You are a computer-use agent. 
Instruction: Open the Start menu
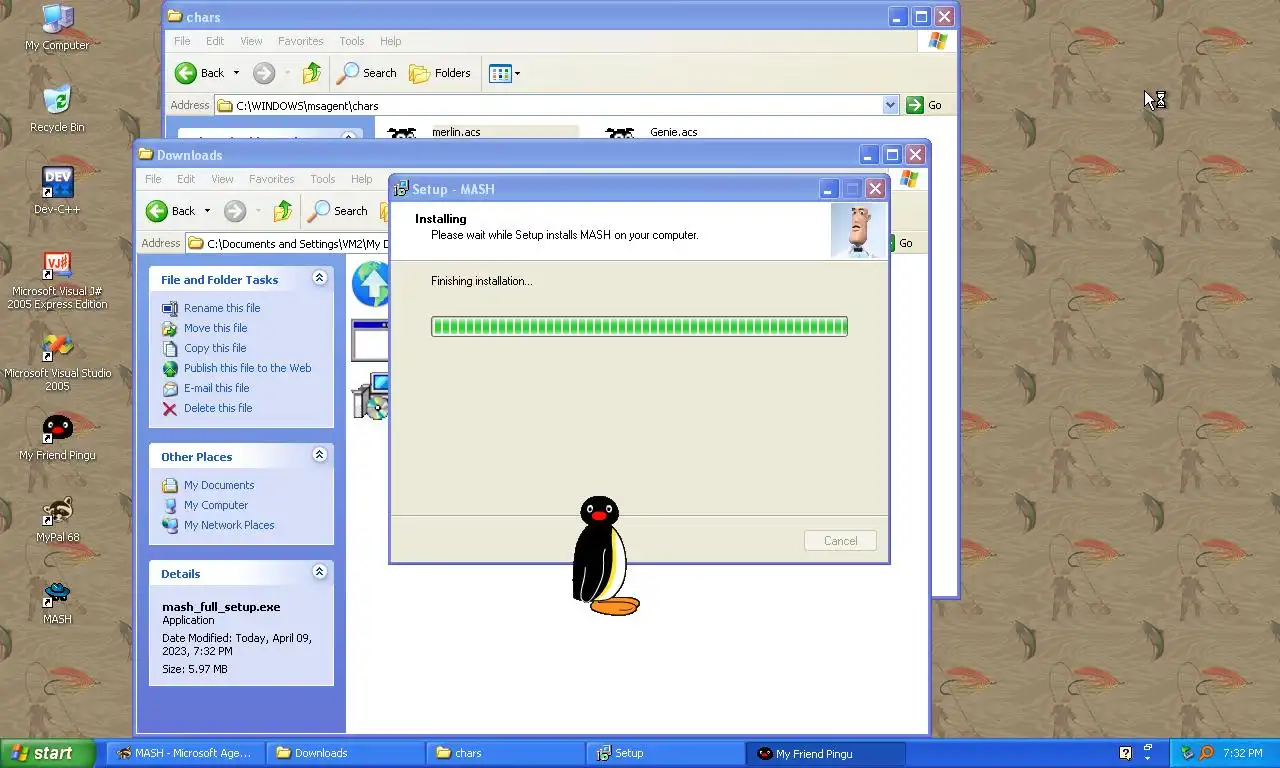coord(48,754)
